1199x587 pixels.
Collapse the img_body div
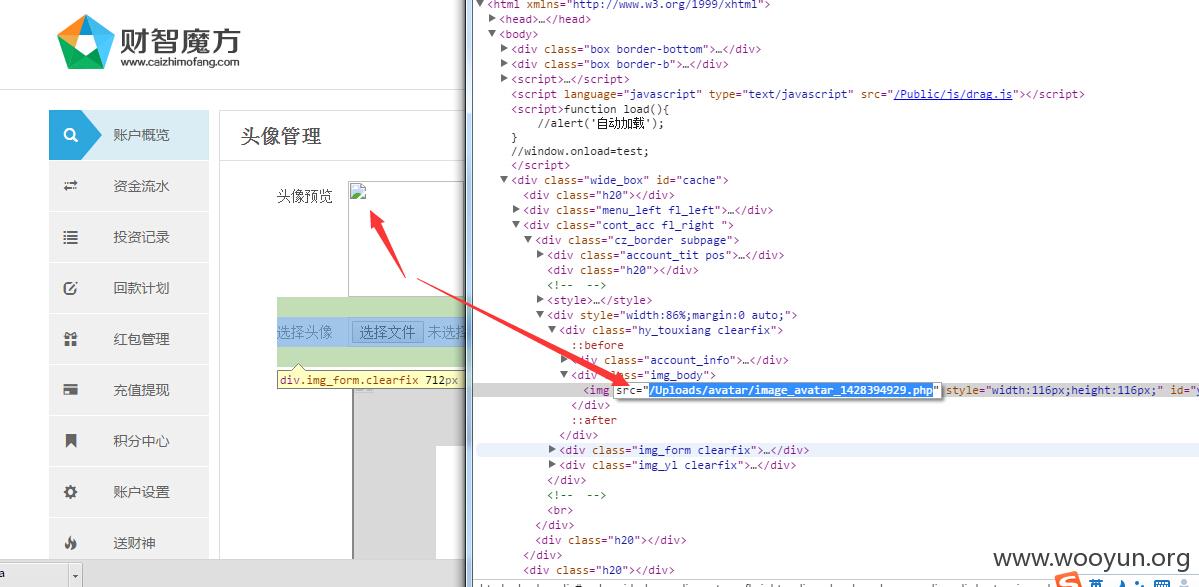coord(565,375)
